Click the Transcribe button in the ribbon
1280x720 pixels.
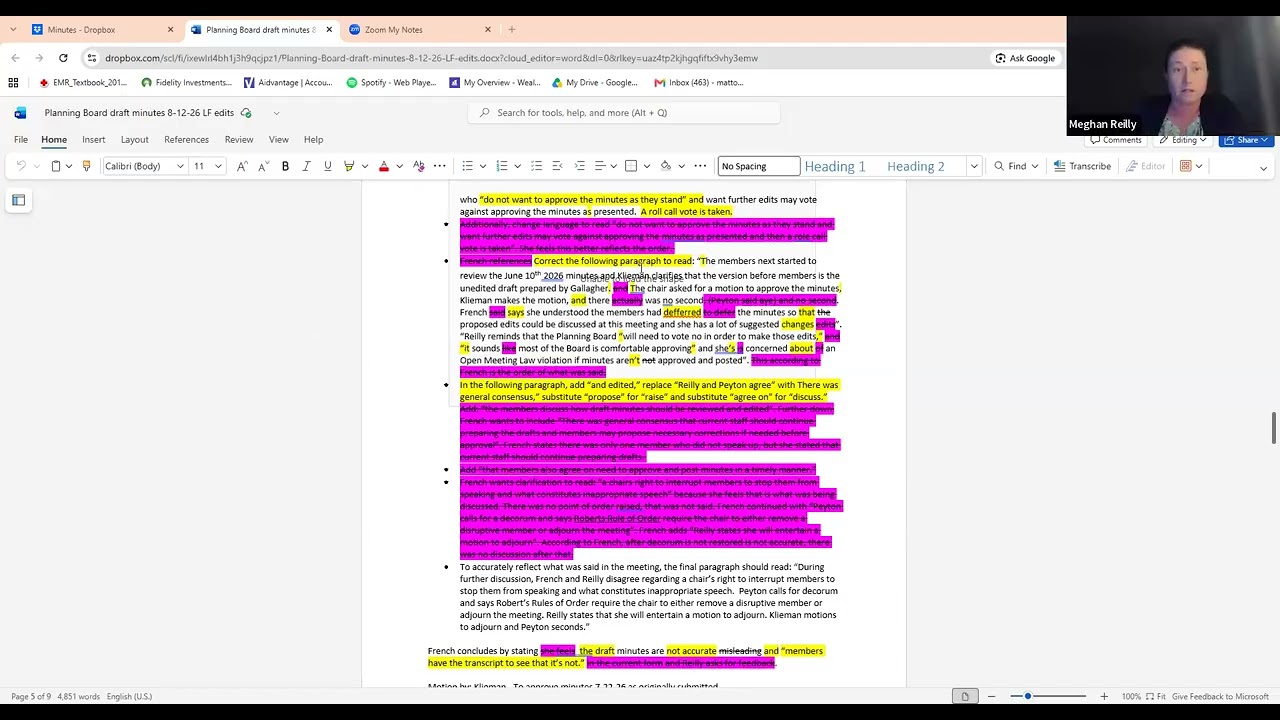point(1082,166)
